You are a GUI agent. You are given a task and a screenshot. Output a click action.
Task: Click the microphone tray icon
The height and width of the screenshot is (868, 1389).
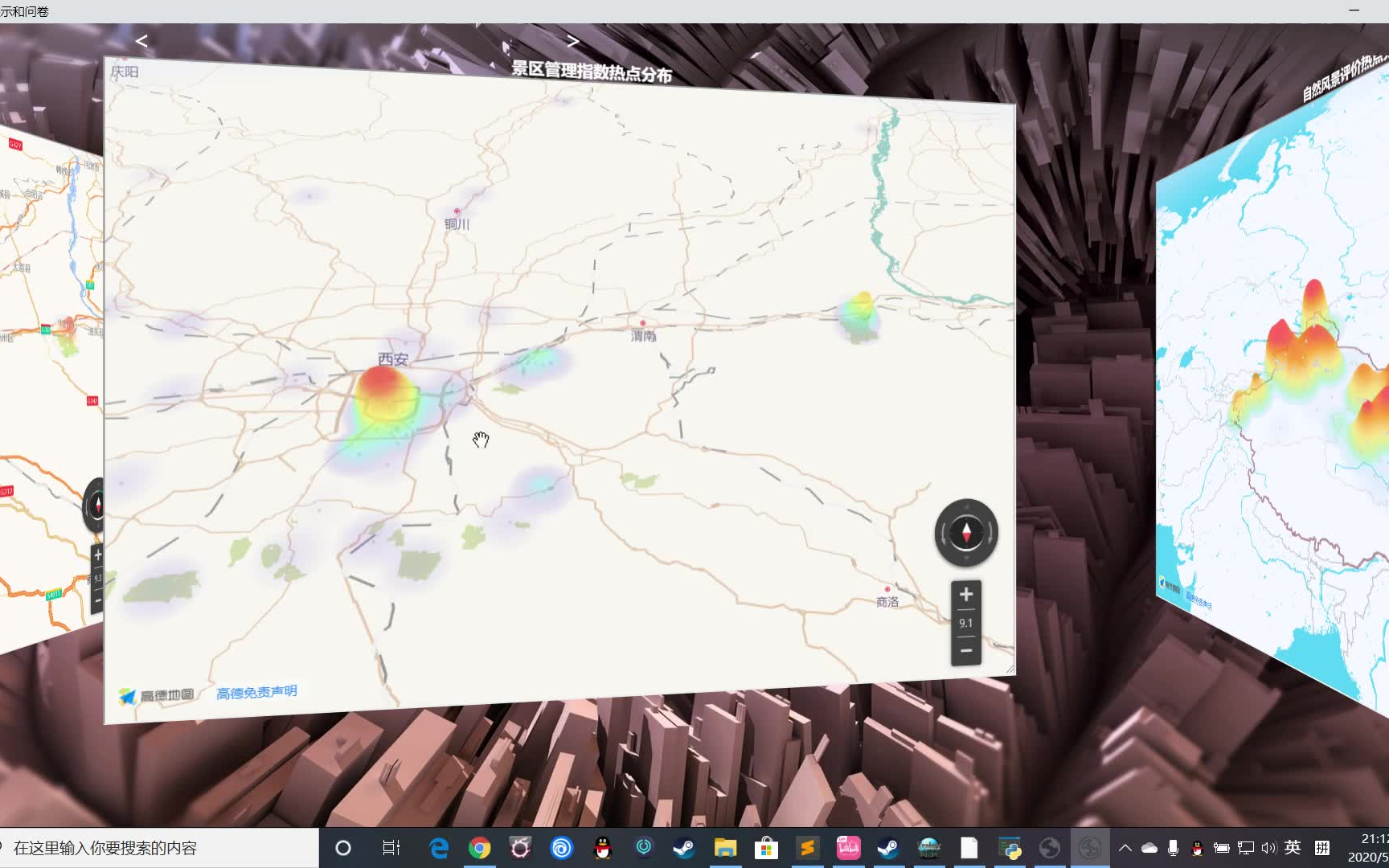(x=1174, y=848)
